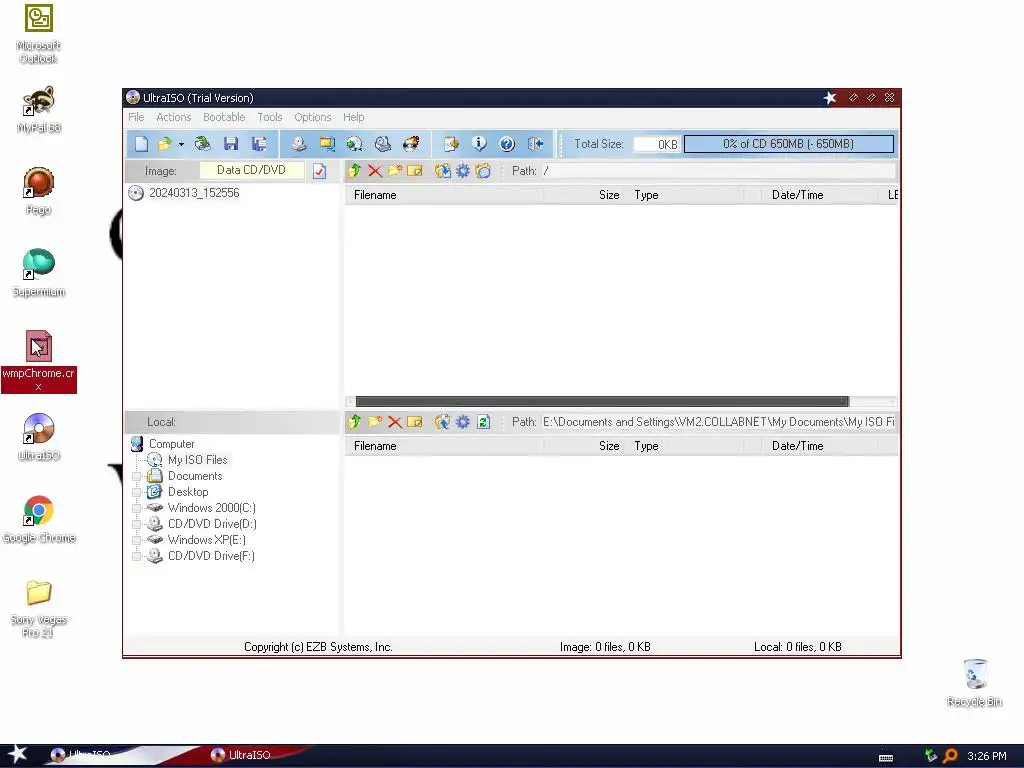Screen dimensions: 1024x768
Task: Click the document with orange arrow toolbar icon
Action: (451, 144)
